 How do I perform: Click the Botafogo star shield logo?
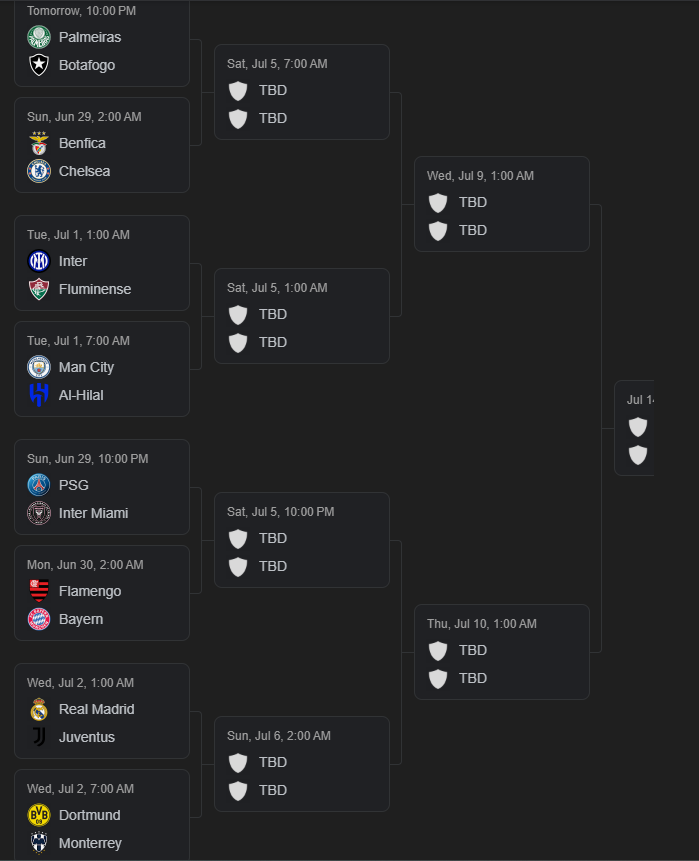(39, 65)
